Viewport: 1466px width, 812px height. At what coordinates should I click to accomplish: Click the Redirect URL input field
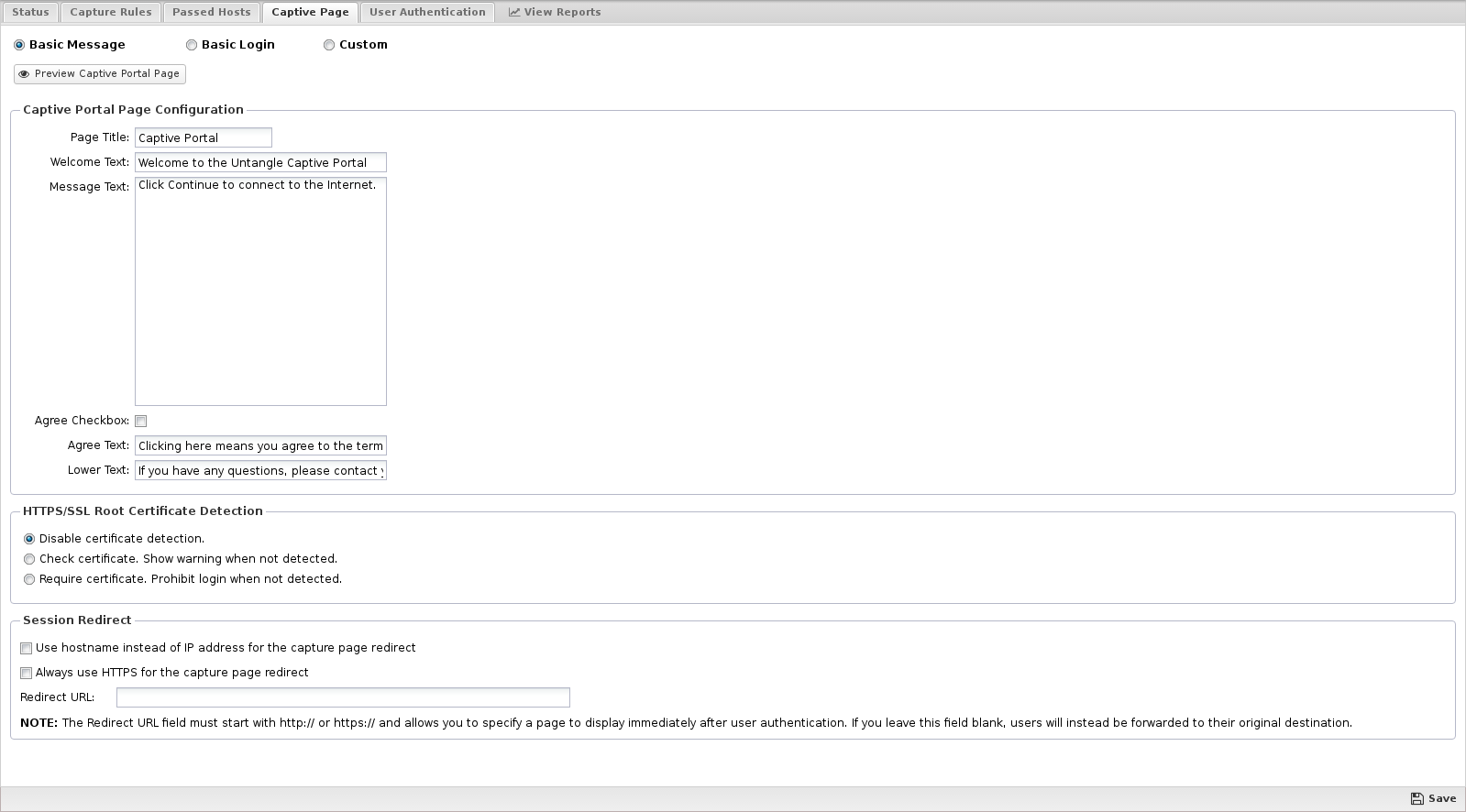point(343,697)
